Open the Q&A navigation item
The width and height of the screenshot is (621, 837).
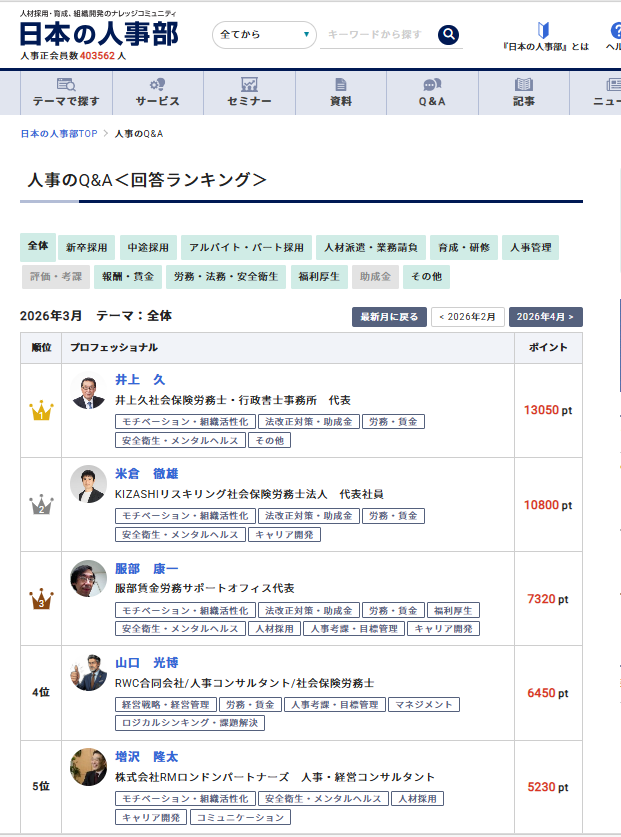click(432, 93)
